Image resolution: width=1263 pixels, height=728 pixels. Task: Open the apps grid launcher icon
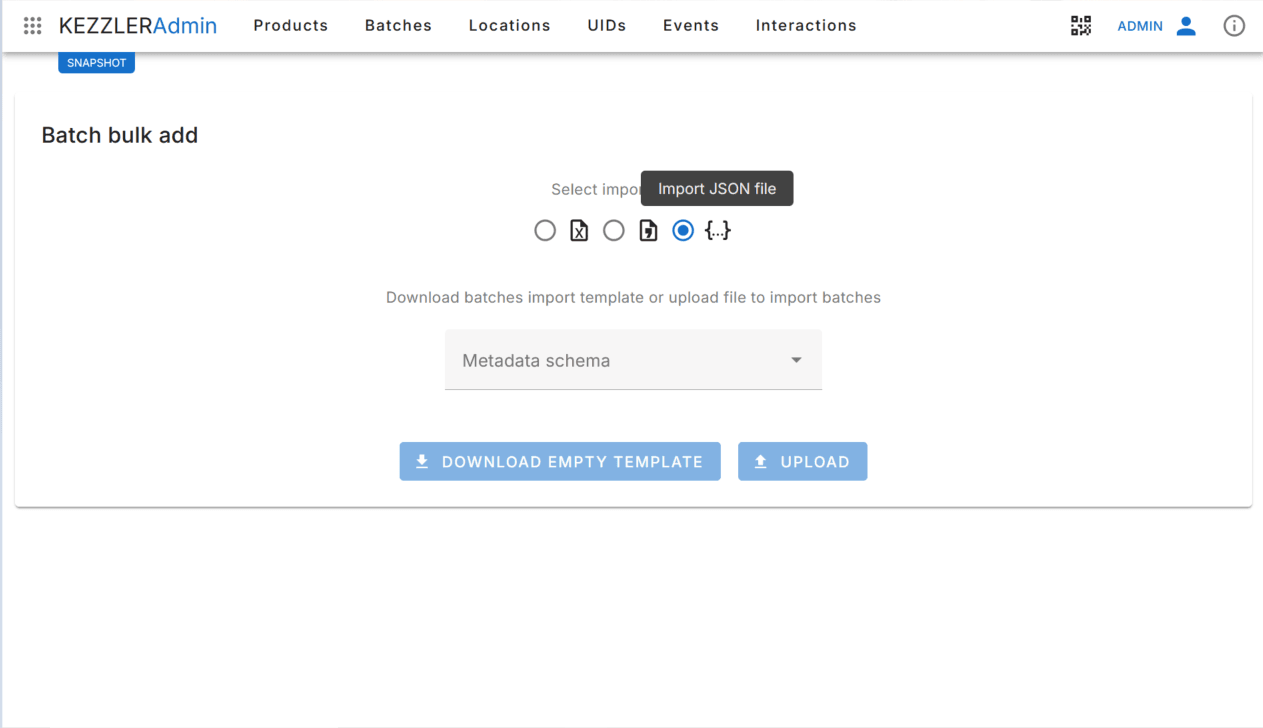point(32,26)
